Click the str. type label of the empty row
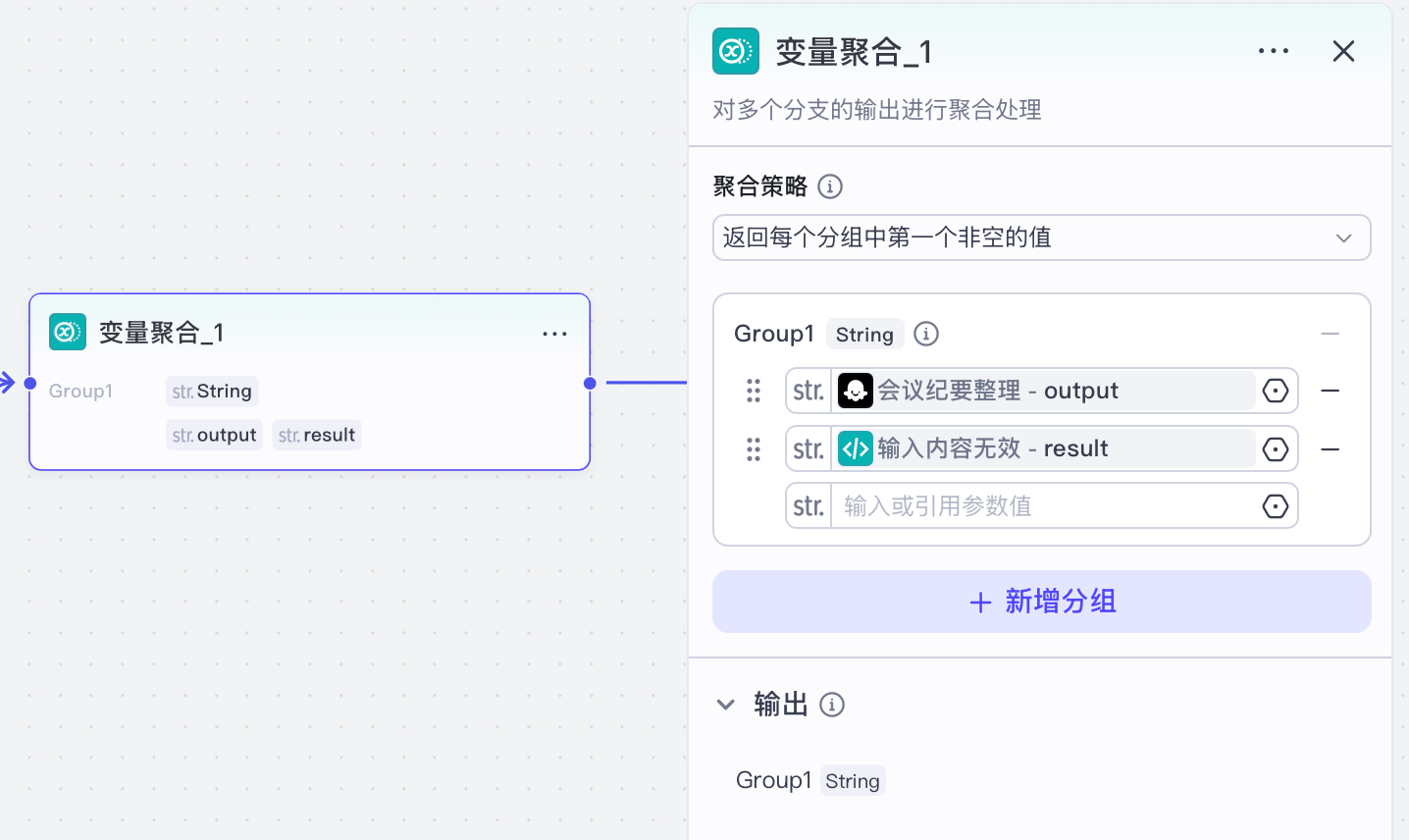 [x=809, y=506]
